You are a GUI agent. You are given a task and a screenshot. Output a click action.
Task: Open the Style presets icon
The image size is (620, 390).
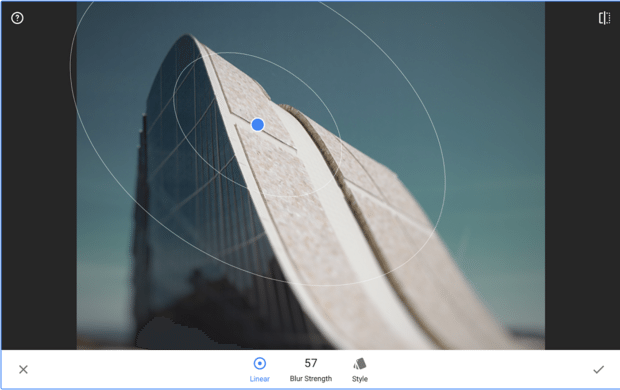click(x=360, y=363)
